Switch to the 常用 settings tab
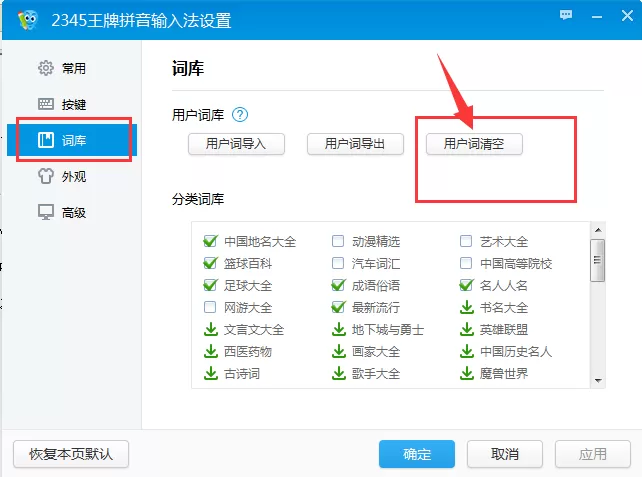The height and width of the screenshot is (477, 642). pyautogui.click(x=72, y=68)
